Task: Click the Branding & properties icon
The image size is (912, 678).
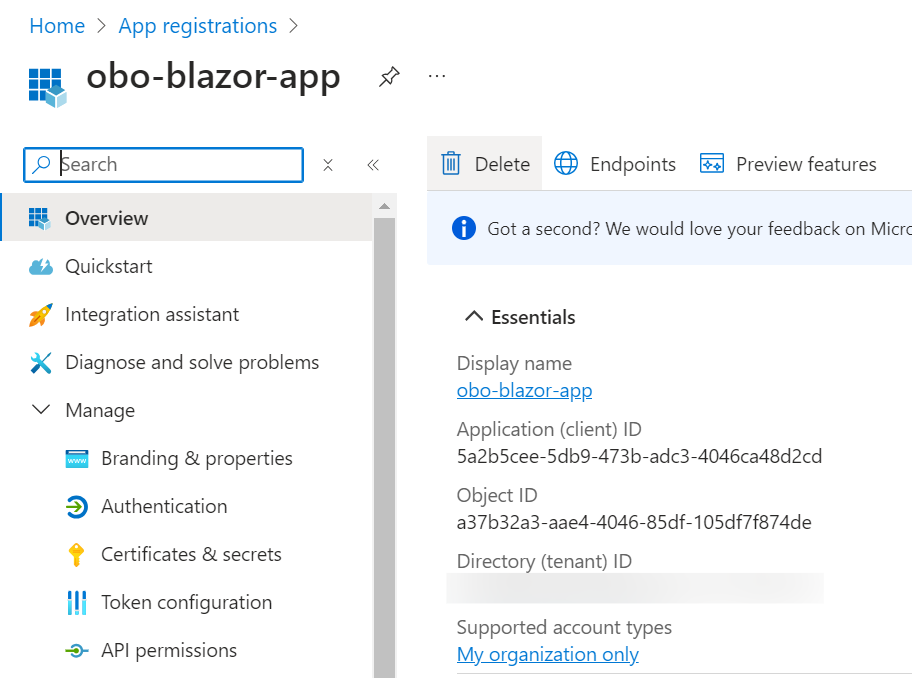Action: (77, 459)
